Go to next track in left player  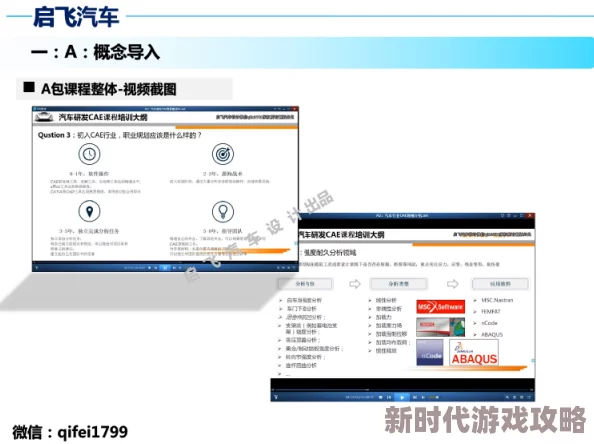coord(174,267)
